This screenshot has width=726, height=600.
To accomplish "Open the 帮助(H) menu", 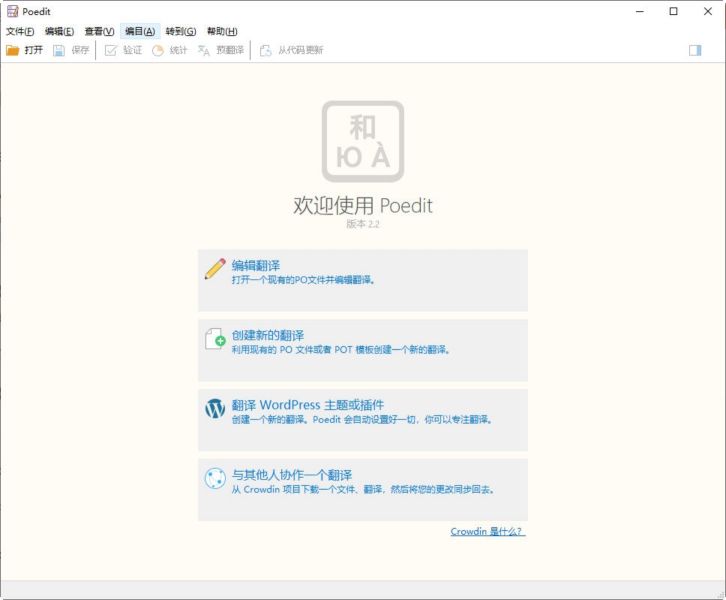I will pos(222,31).
